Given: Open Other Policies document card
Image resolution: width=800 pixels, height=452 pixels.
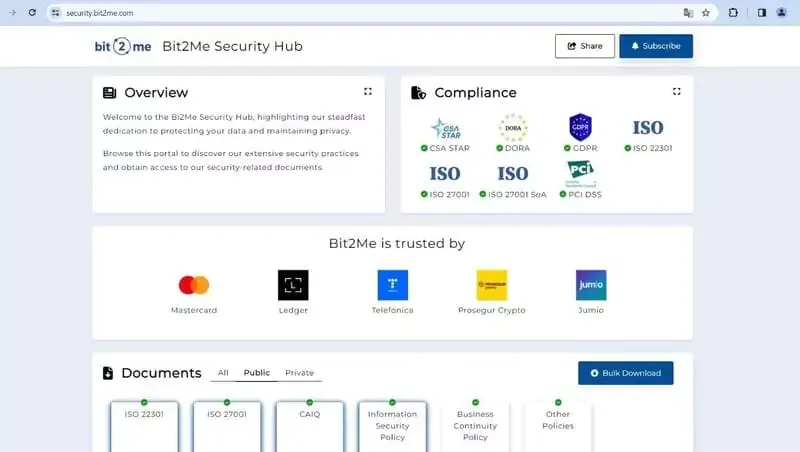Looking at the screenshot, I should (558, 426).
